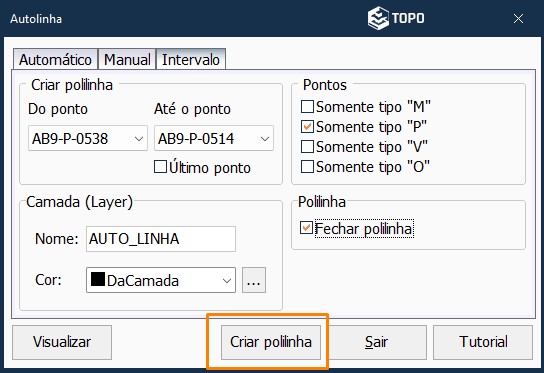Open the Manual tab
Image resolution: width=544 pixels, height=373 pixels.
[127, 60]
